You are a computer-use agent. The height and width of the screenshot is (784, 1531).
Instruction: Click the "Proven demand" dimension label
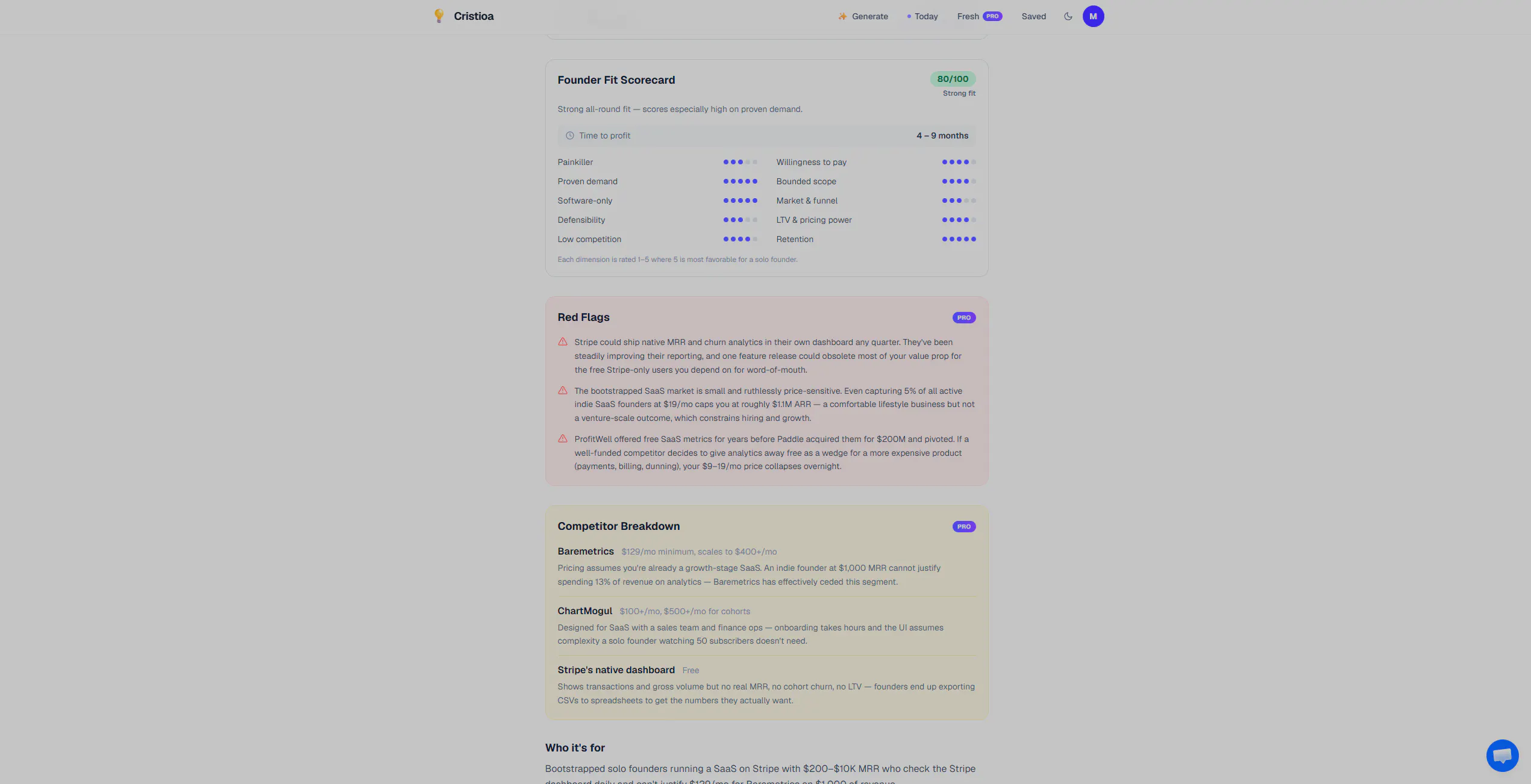click(x=587, y=181)
